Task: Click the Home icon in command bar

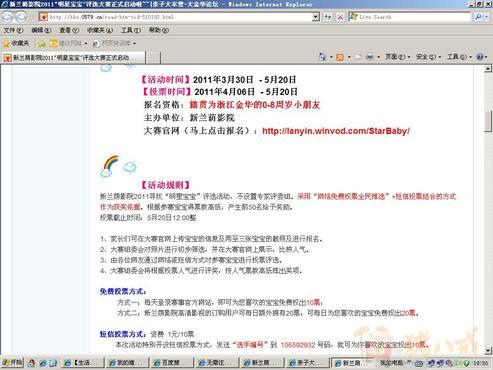Action: coord(322,57)
